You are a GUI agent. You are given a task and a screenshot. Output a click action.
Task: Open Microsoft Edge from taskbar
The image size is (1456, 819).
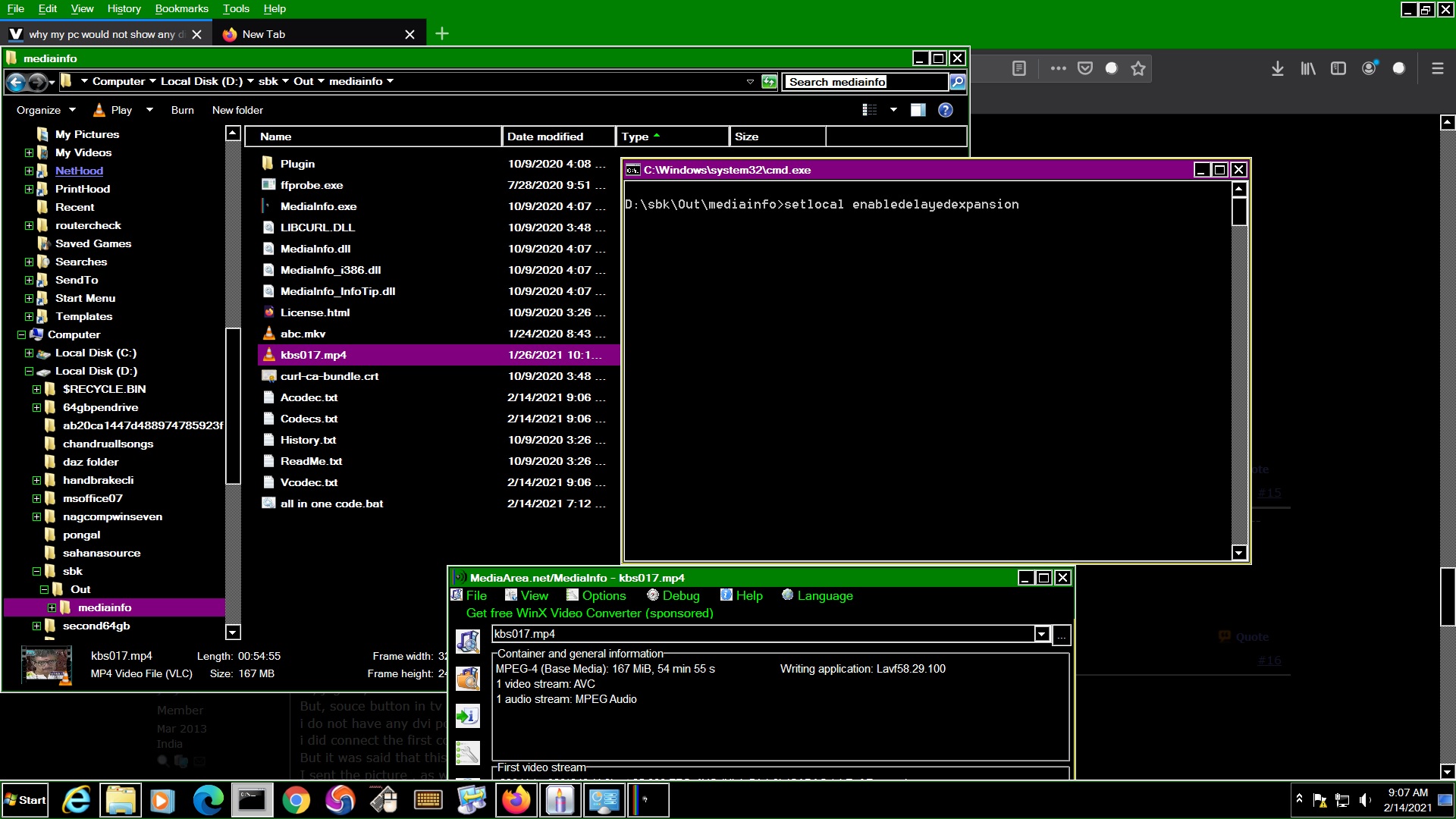point(208,800)
